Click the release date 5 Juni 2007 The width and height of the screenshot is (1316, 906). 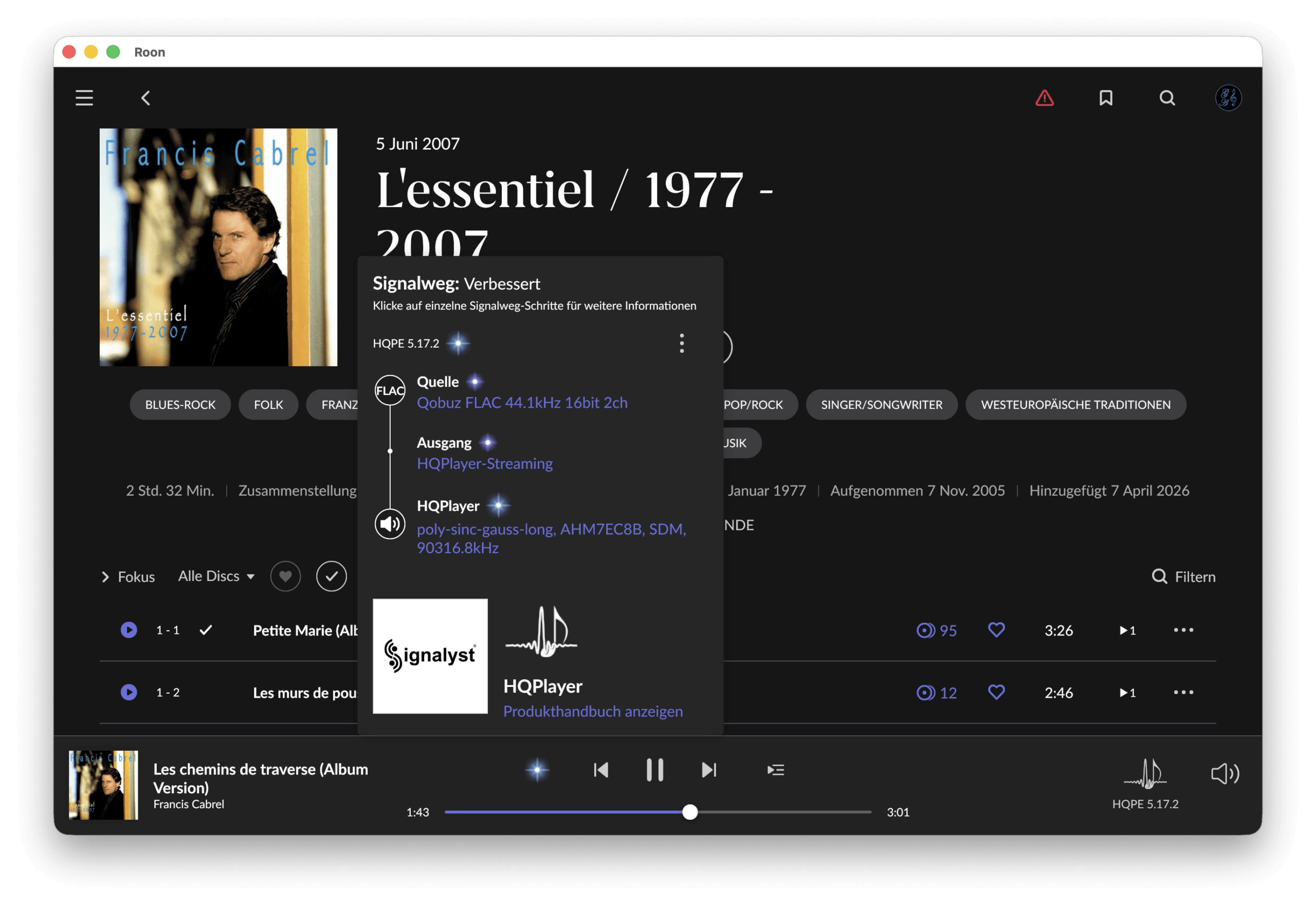point(417,144)
